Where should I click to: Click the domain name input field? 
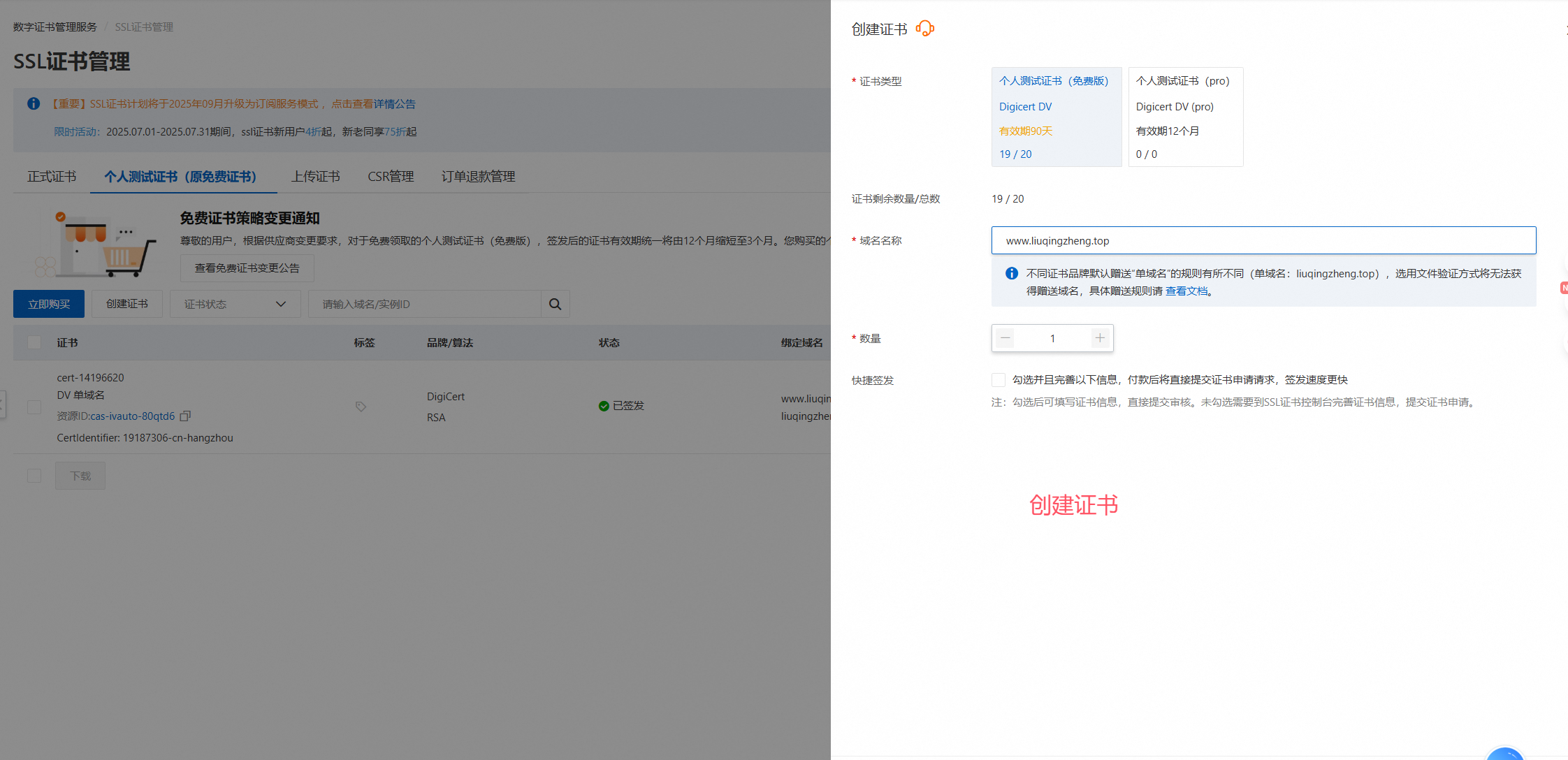point(1263,240)
